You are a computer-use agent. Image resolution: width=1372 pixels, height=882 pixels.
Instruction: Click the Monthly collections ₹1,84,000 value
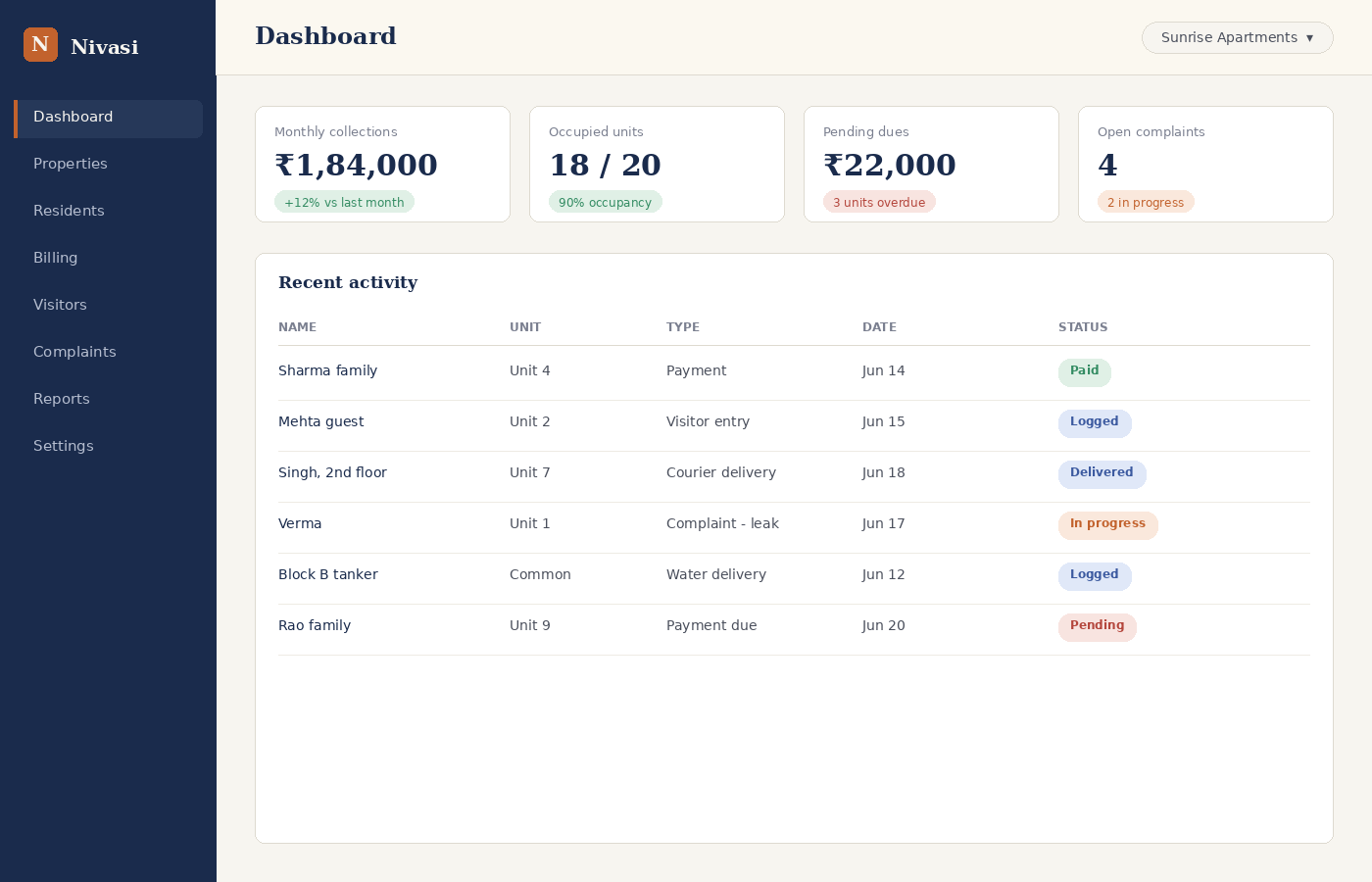coord(356,166)
